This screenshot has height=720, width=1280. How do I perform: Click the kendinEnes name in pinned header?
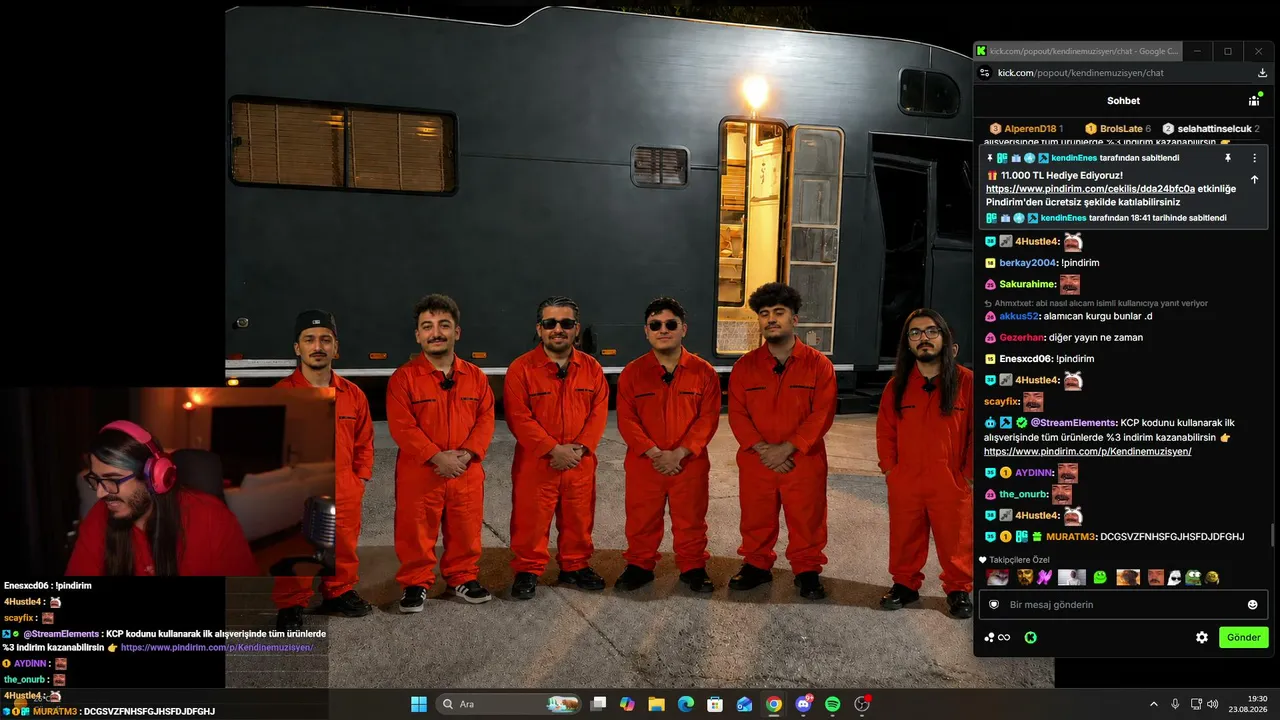(x=1073, y=158)
